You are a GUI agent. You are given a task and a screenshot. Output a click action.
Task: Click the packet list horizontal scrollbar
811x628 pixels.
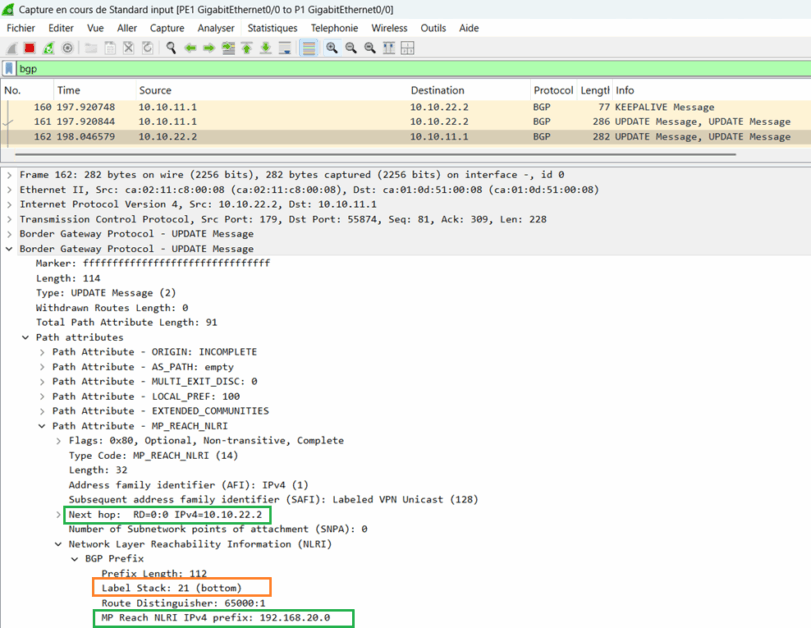tap(375, 154)
